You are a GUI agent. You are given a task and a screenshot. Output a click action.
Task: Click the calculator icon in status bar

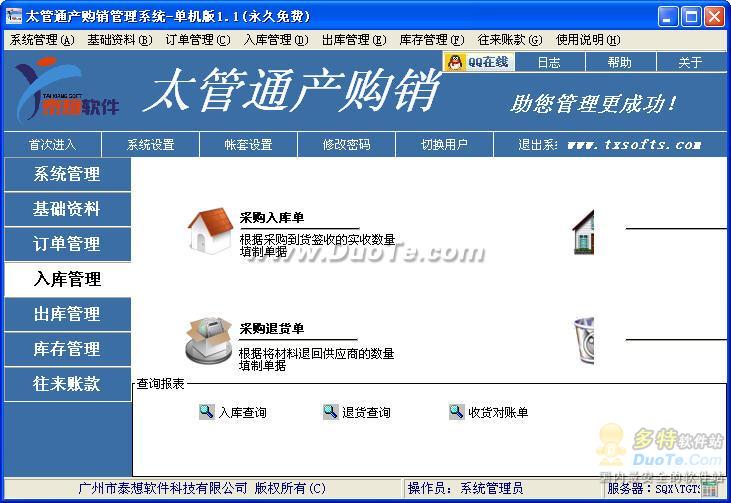[x=710, y=488]
